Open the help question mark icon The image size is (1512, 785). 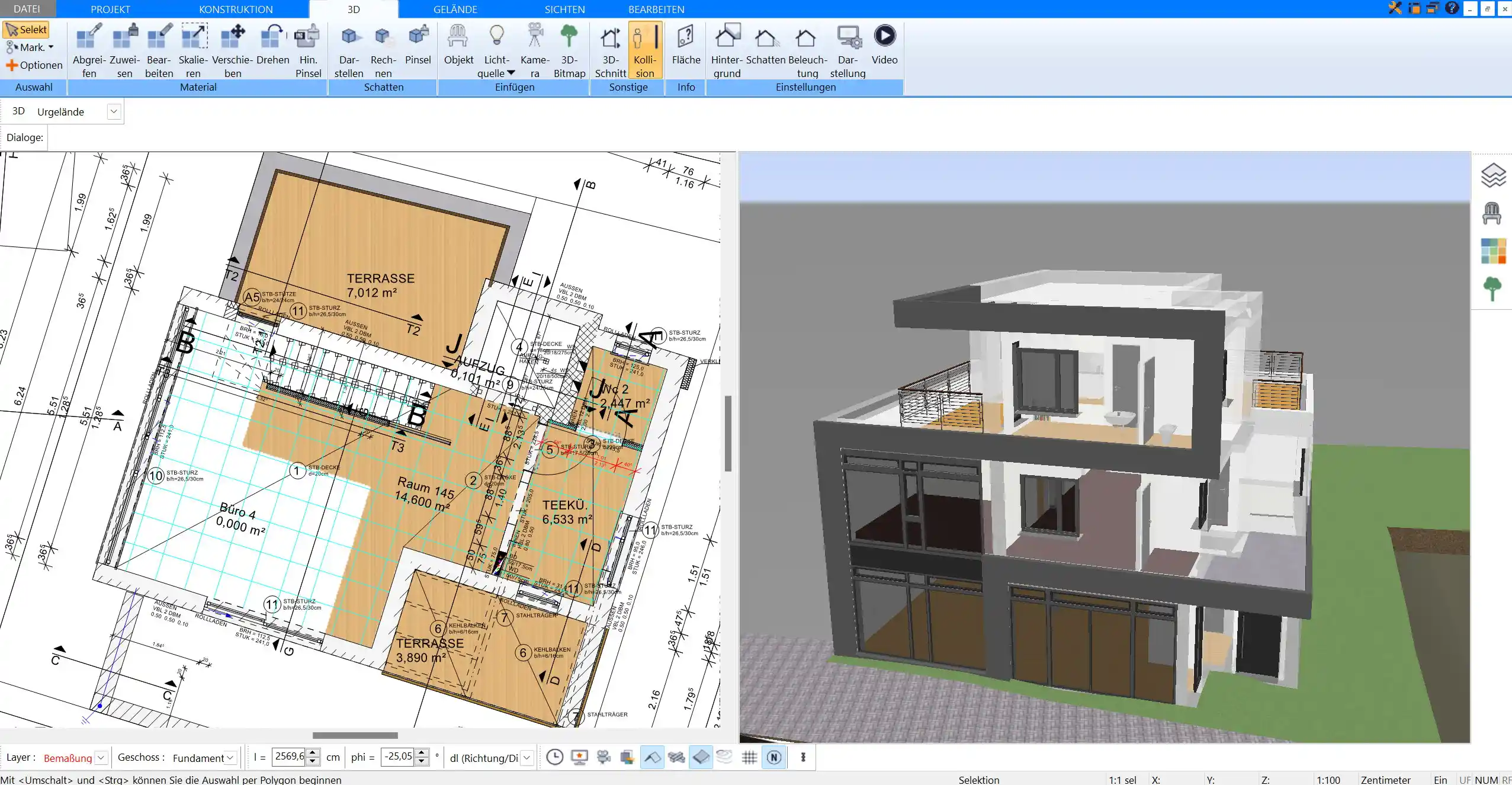coord(1452,8)
